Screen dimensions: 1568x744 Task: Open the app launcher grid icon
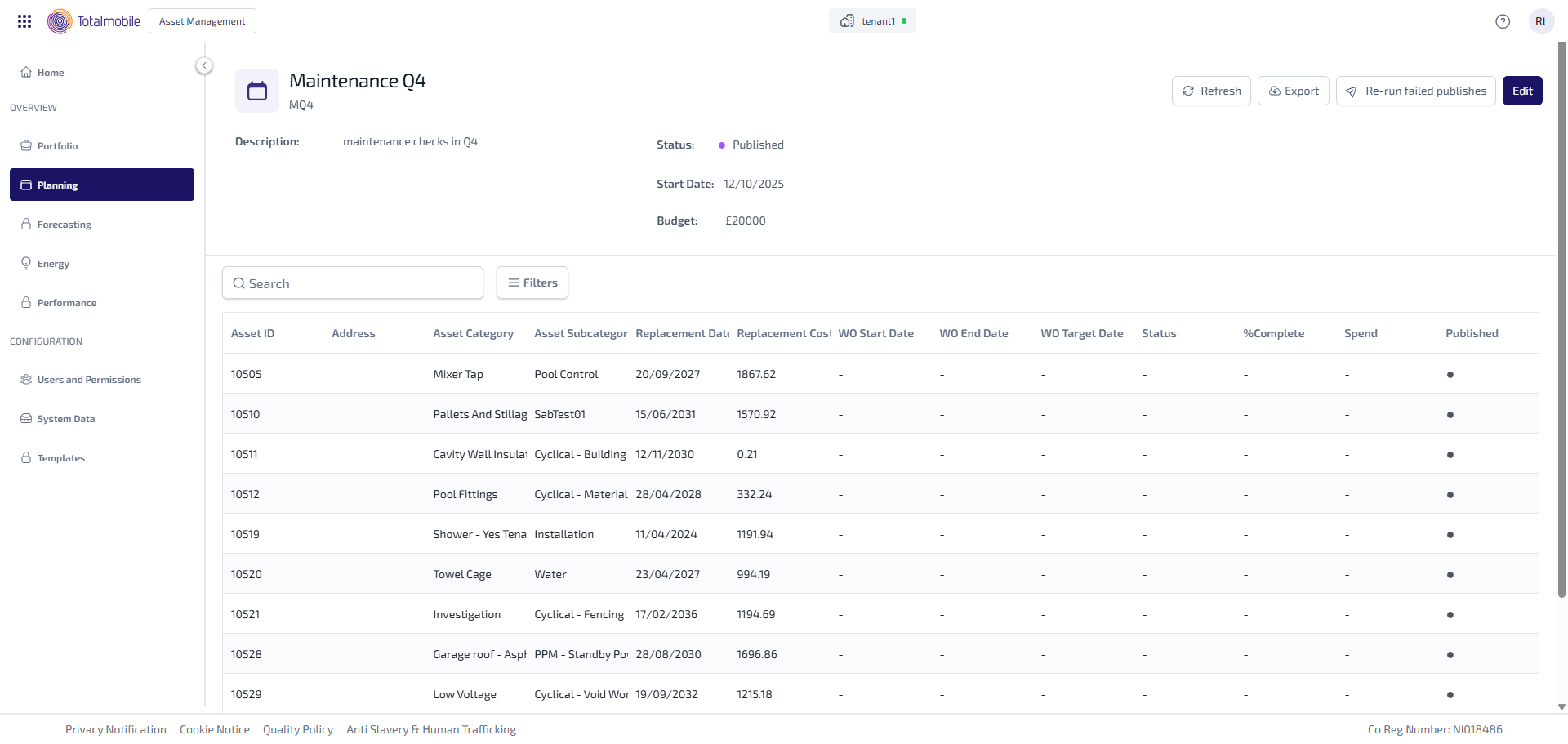click(24, 21)
